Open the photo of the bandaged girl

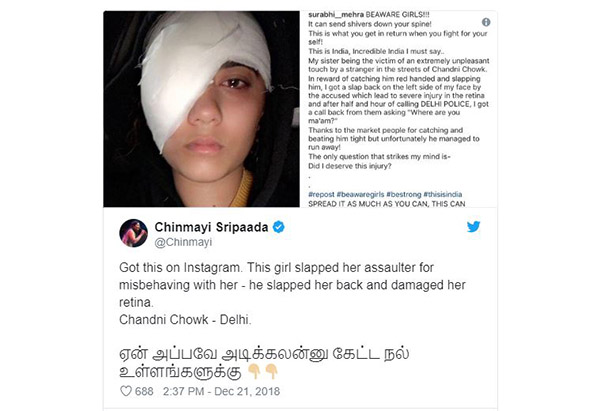(201, 109)
